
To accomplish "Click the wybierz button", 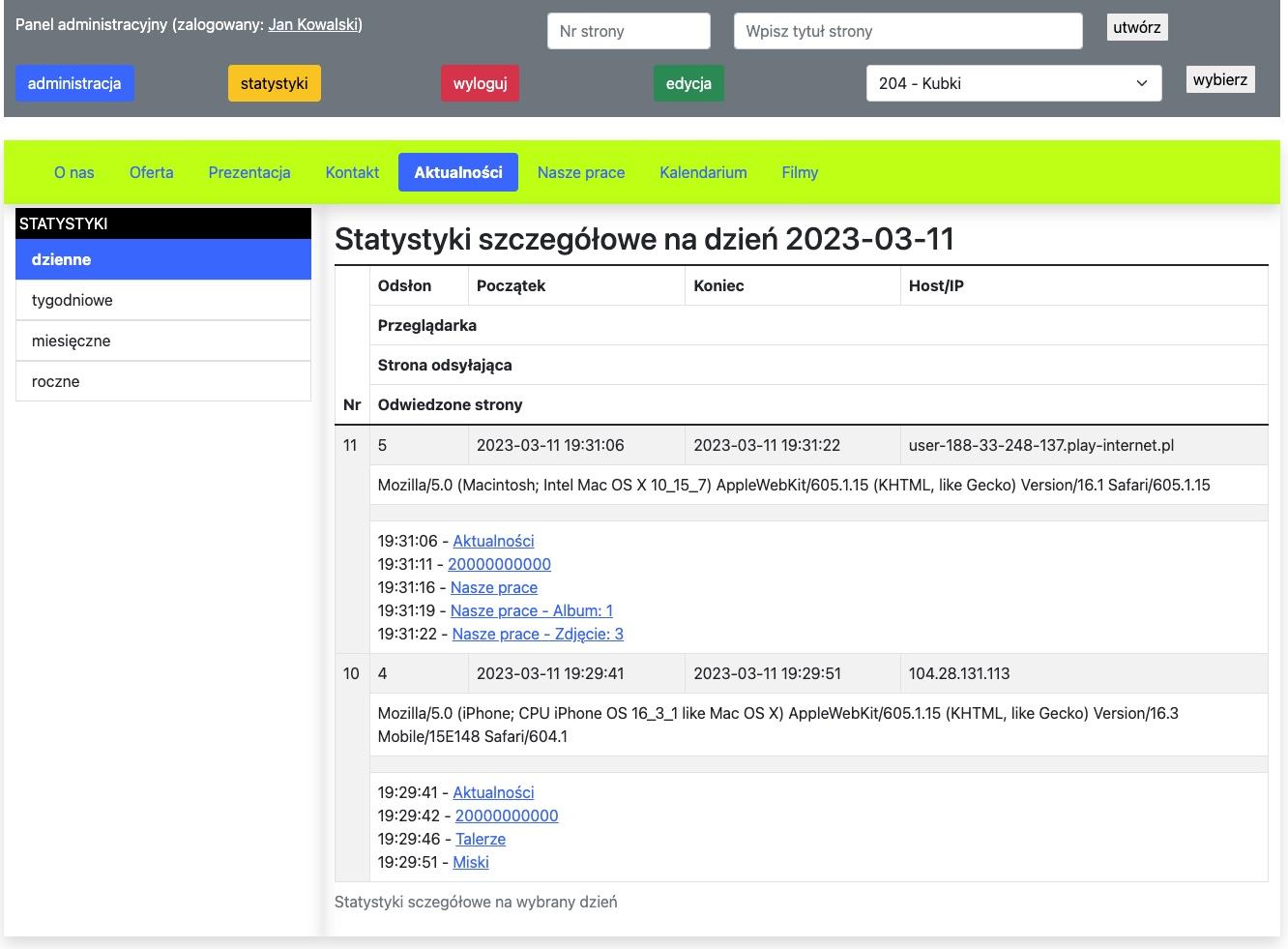I will 1219,79.
